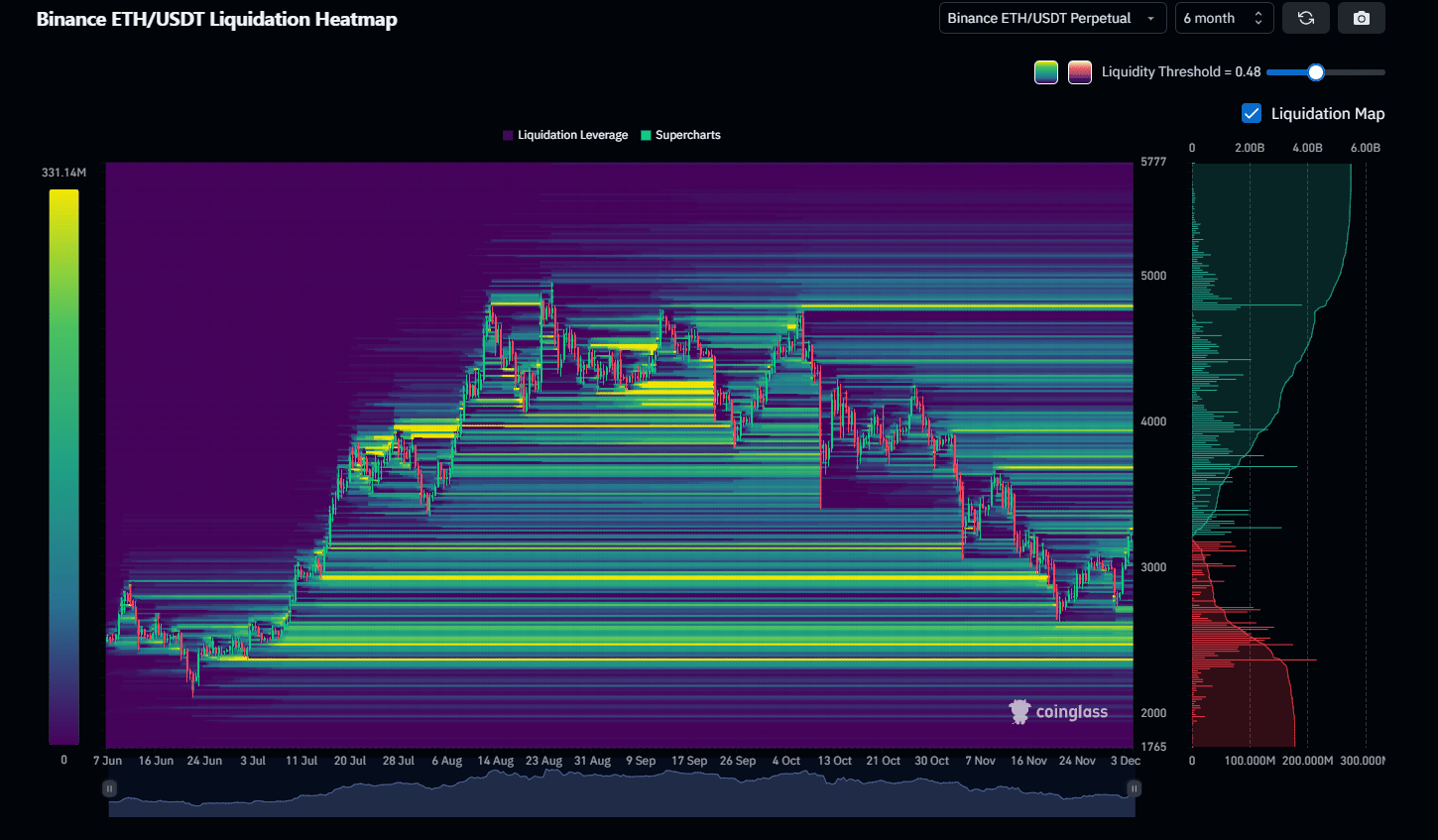Uncheck the Liquidation Map checkbox
This screenshot has height=840, width=1438.
1251,113
